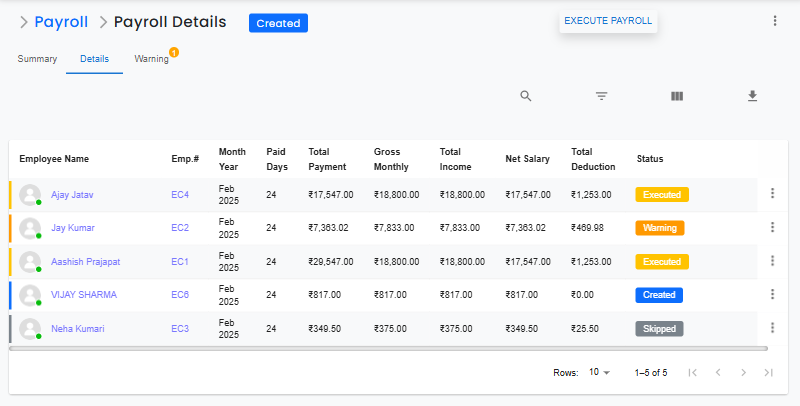This screenshot has width=800, height=406.
Task: Sort by the Net Salary column header
Action: pos(527,158)
